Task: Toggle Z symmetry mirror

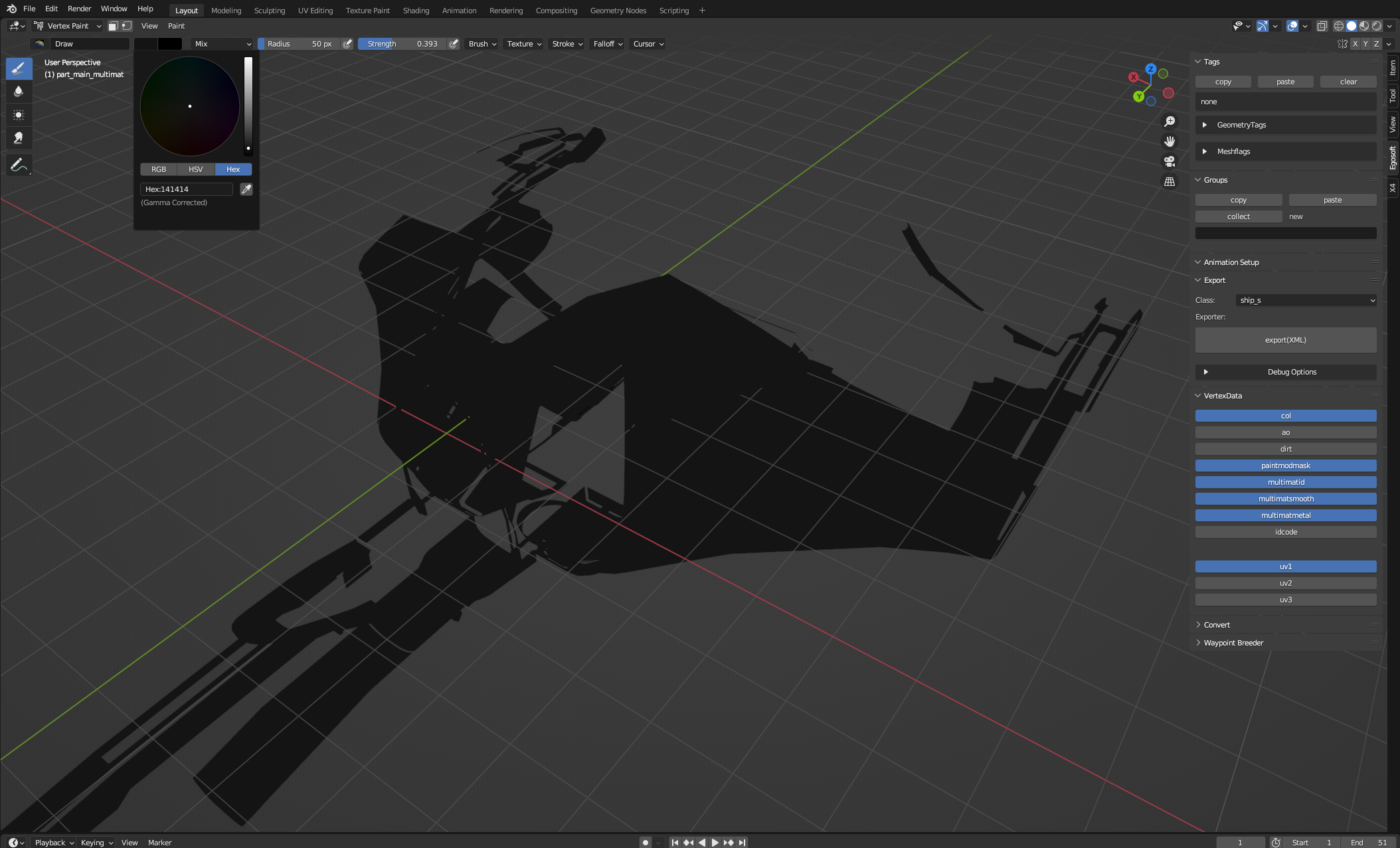Action: coord(1376,44)
